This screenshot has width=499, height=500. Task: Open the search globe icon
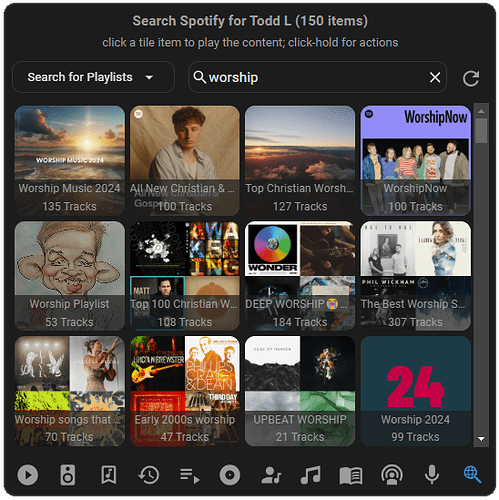pos(472,475)
